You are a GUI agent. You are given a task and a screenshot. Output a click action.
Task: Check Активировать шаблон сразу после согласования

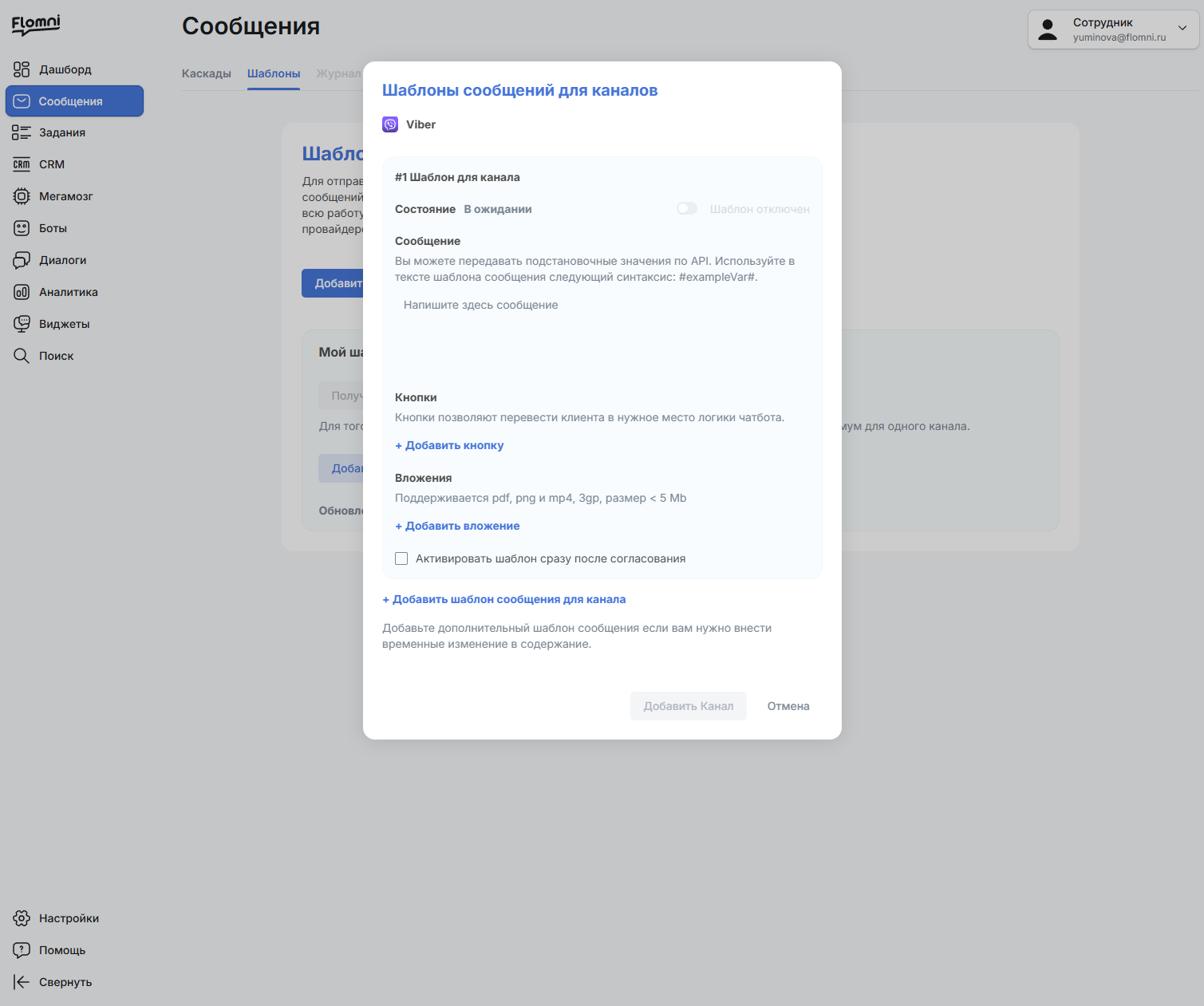tap(401, 558)
